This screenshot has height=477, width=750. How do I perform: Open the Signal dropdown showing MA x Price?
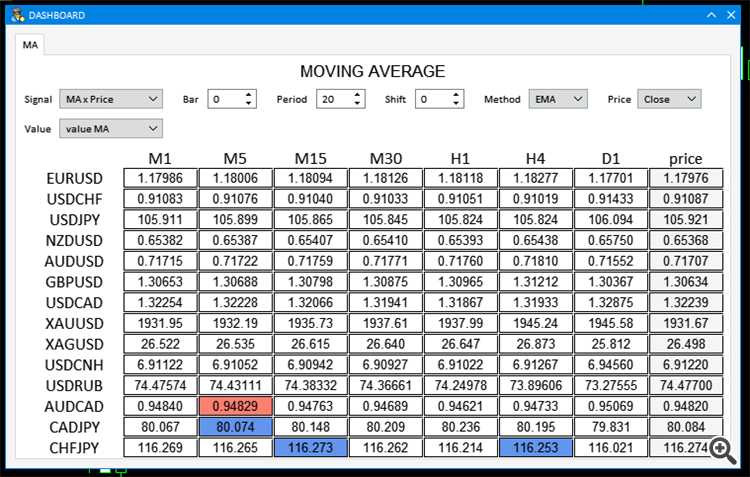pos(111,99)
